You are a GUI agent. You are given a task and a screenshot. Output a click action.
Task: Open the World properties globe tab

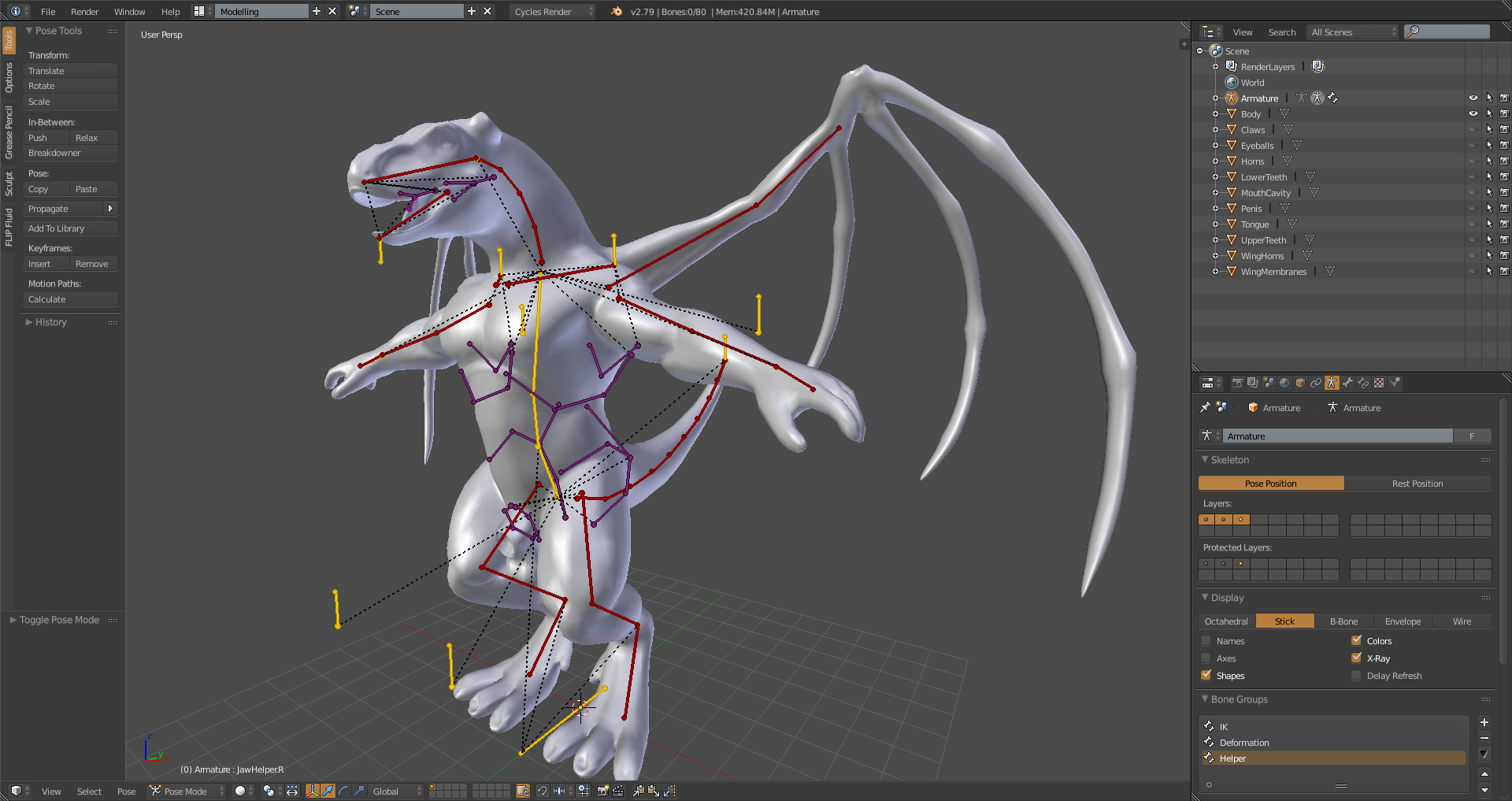(x=1284, y=383)
